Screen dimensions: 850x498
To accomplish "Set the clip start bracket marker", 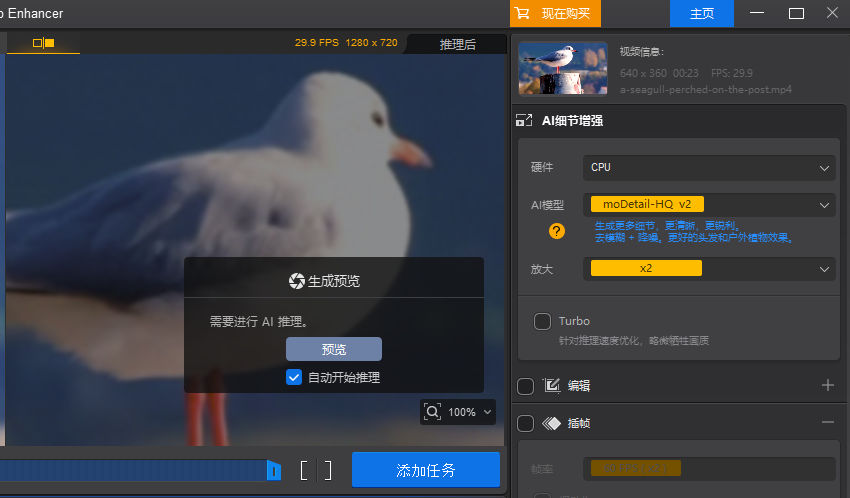I will click(304, 470).
